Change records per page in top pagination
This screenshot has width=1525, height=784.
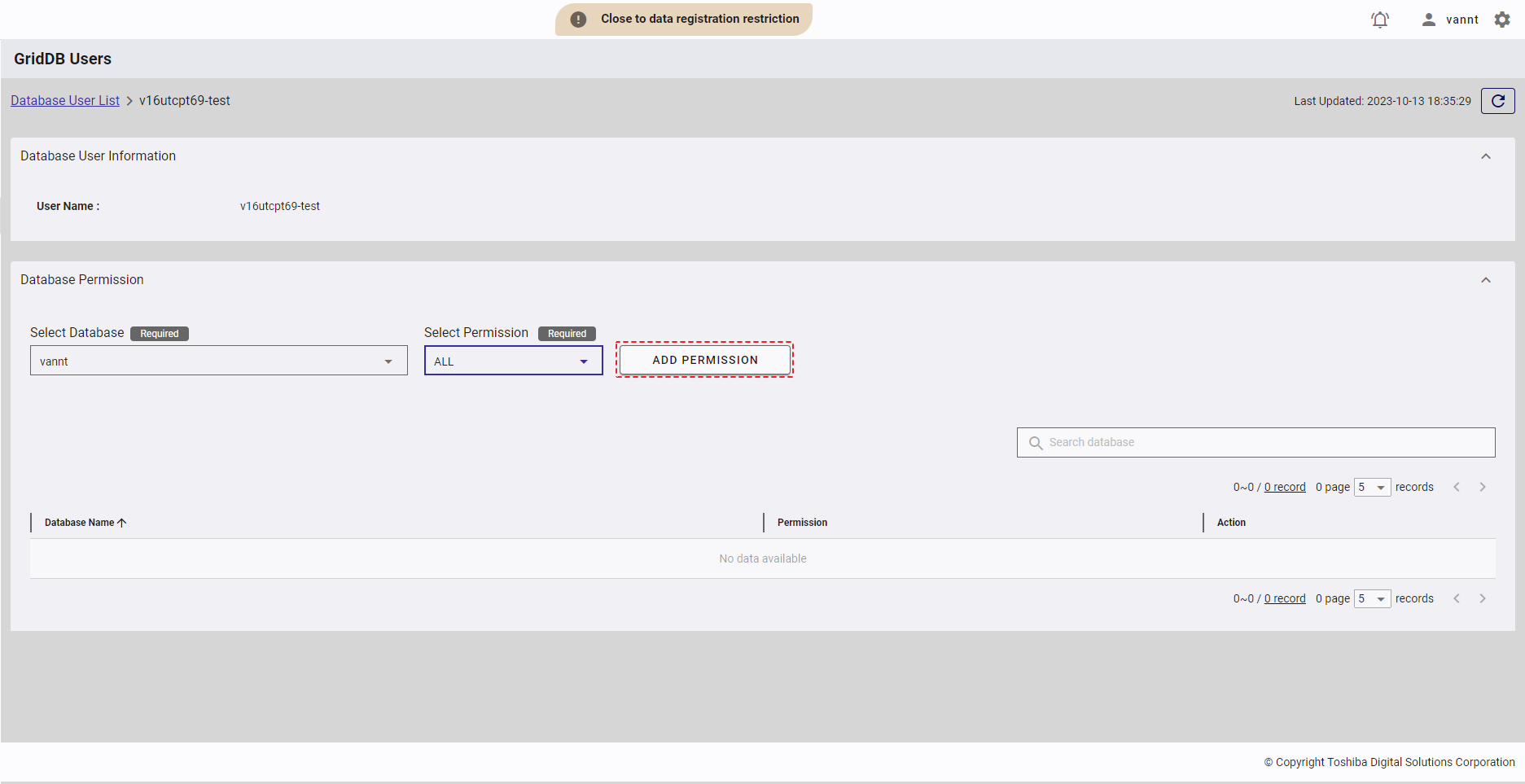click(1372, 487)
